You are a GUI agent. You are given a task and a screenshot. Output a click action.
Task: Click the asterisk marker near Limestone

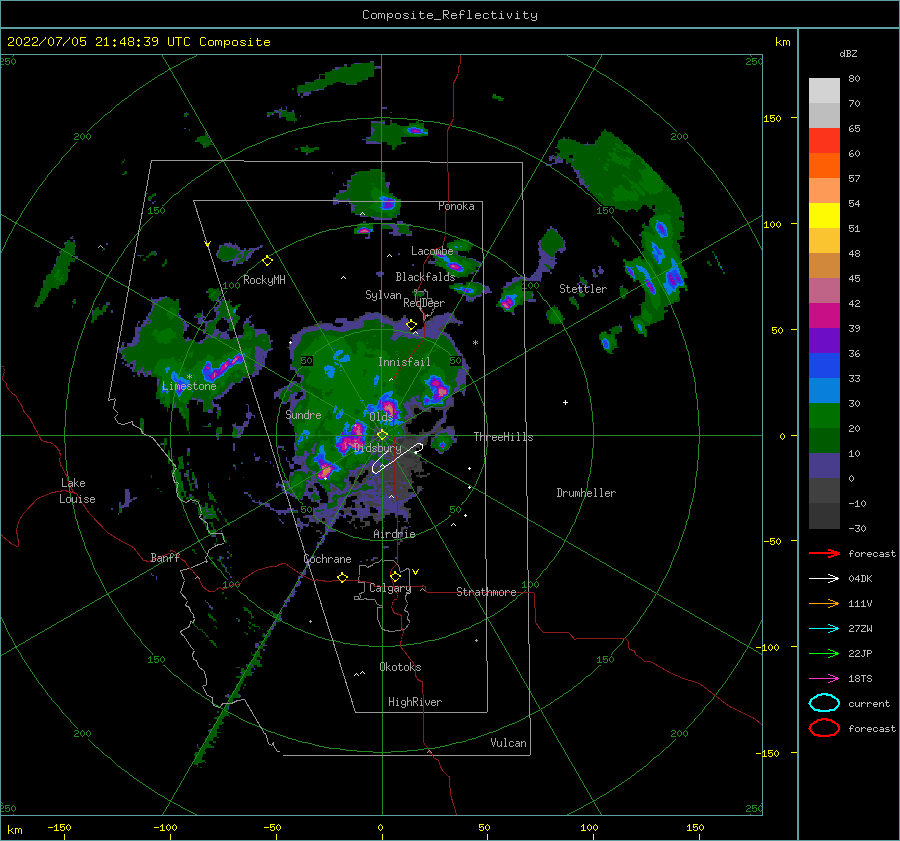tap(189, 377)
